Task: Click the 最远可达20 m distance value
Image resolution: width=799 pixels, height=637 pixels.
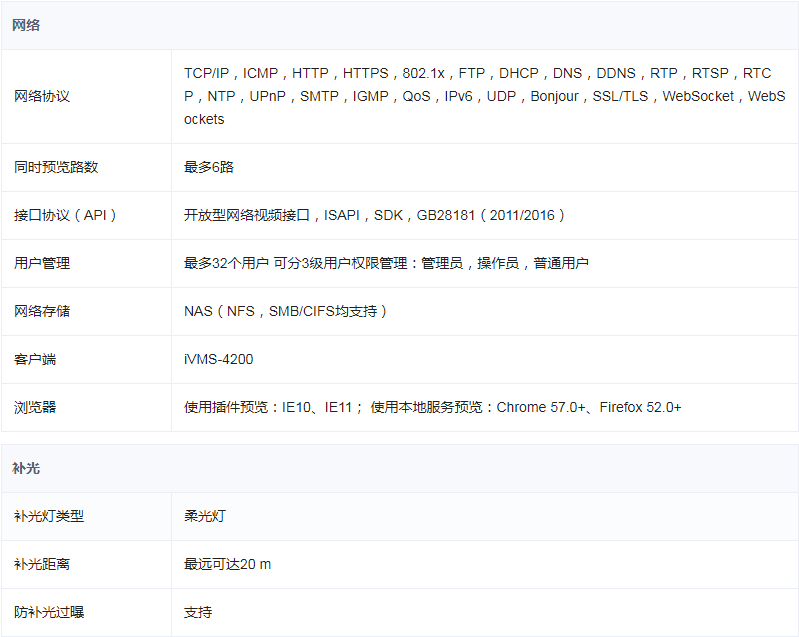Action: pyautogui.click(x=227, y=564)
